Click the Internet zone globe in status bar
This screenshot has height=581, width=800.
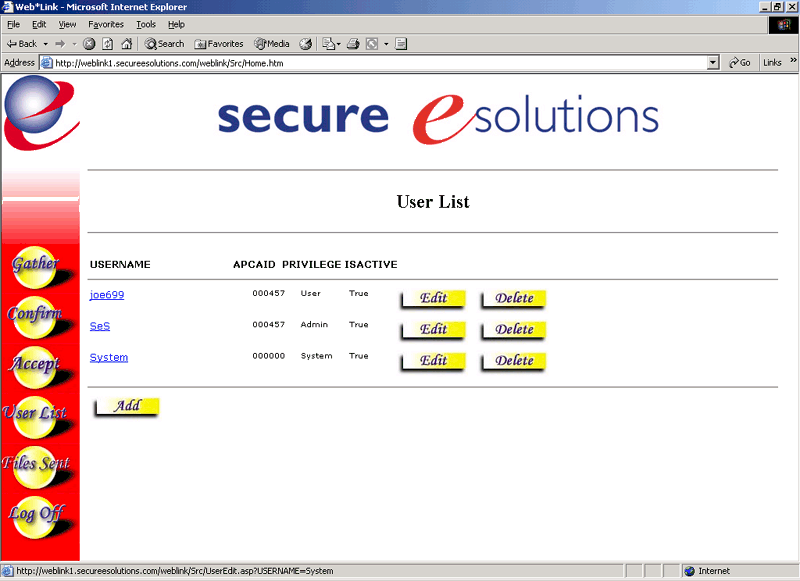pos(689,571)
